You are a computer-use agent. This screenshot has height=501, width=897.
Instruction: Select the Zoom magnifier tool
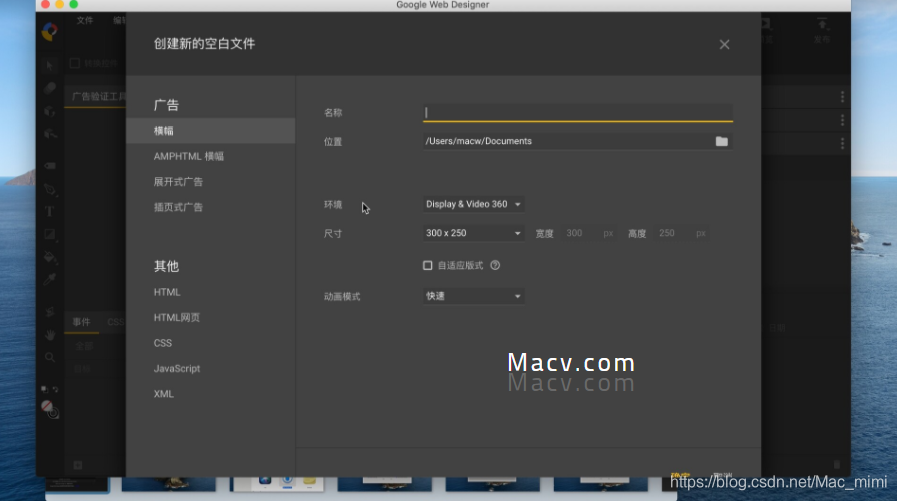(50, 357)
